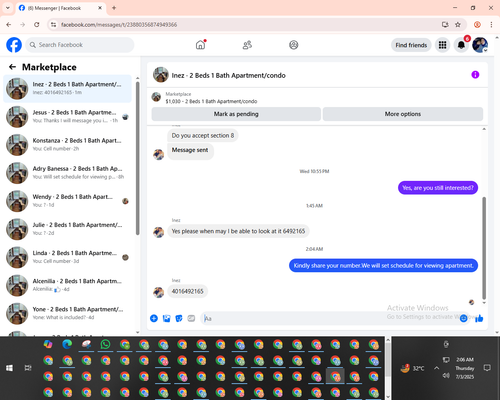Open the Windows notification center icon
This screenshot has width=500, height=400.
pyautogui.click(x=487, y=368)
